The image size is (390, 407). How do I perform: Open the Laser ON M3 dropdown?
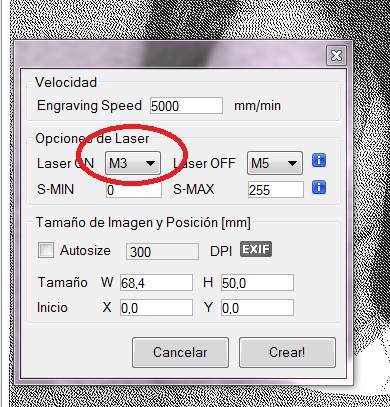(133, 163)
